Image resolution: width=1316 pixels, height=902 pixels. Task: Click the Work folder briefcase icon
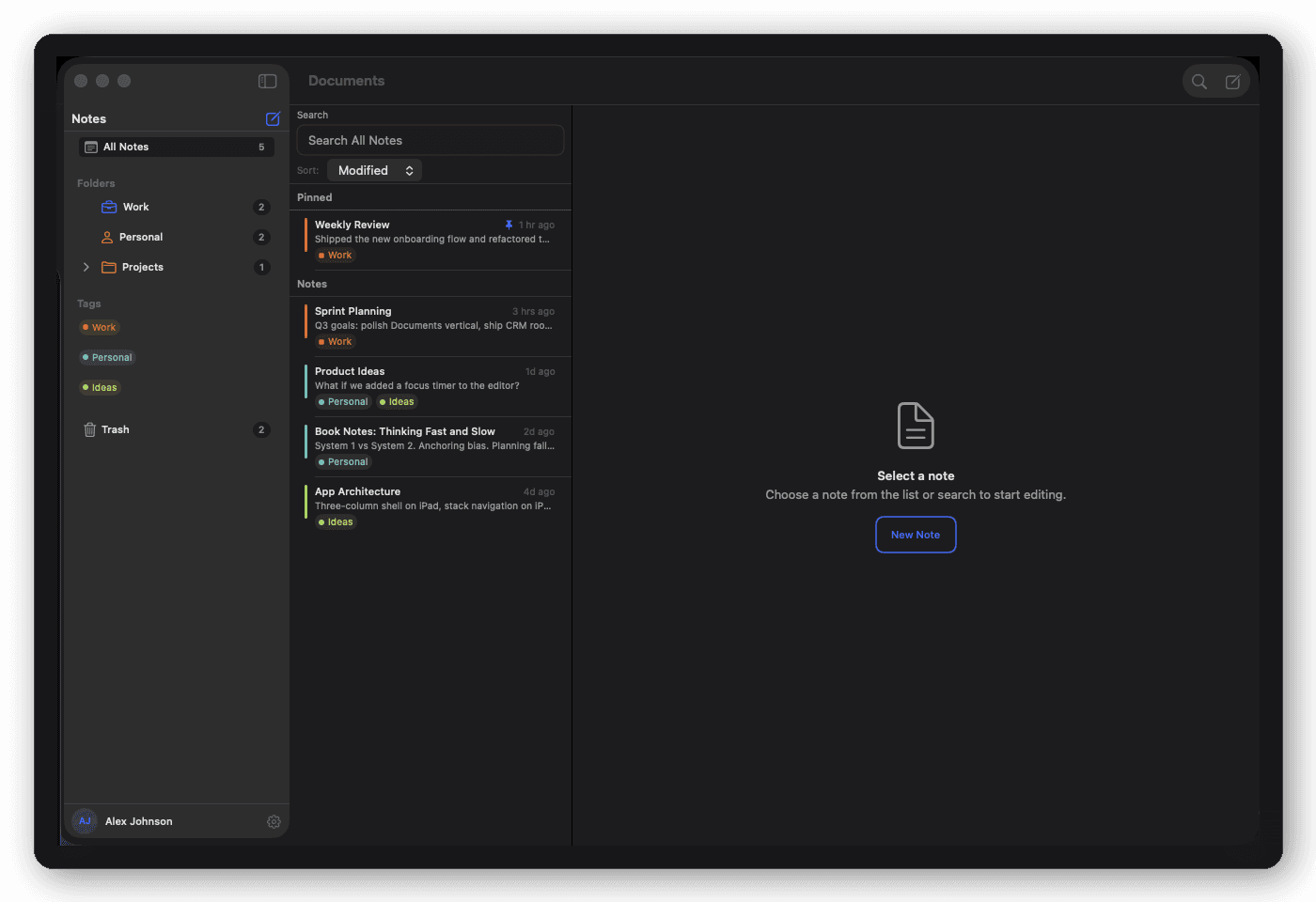click(x=109, y=207)
